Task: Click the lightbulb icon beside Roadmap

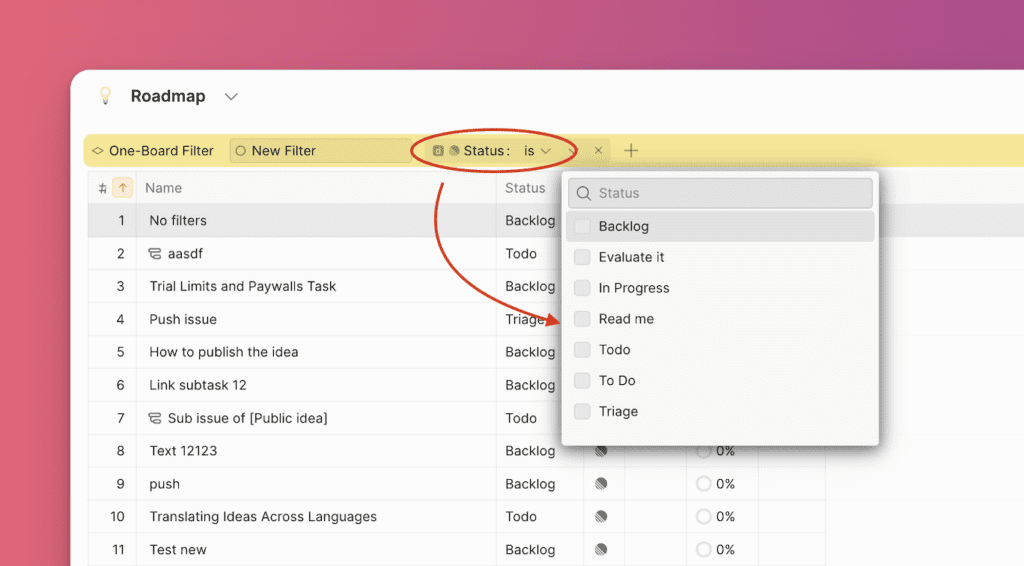Action: coord(104,96)
